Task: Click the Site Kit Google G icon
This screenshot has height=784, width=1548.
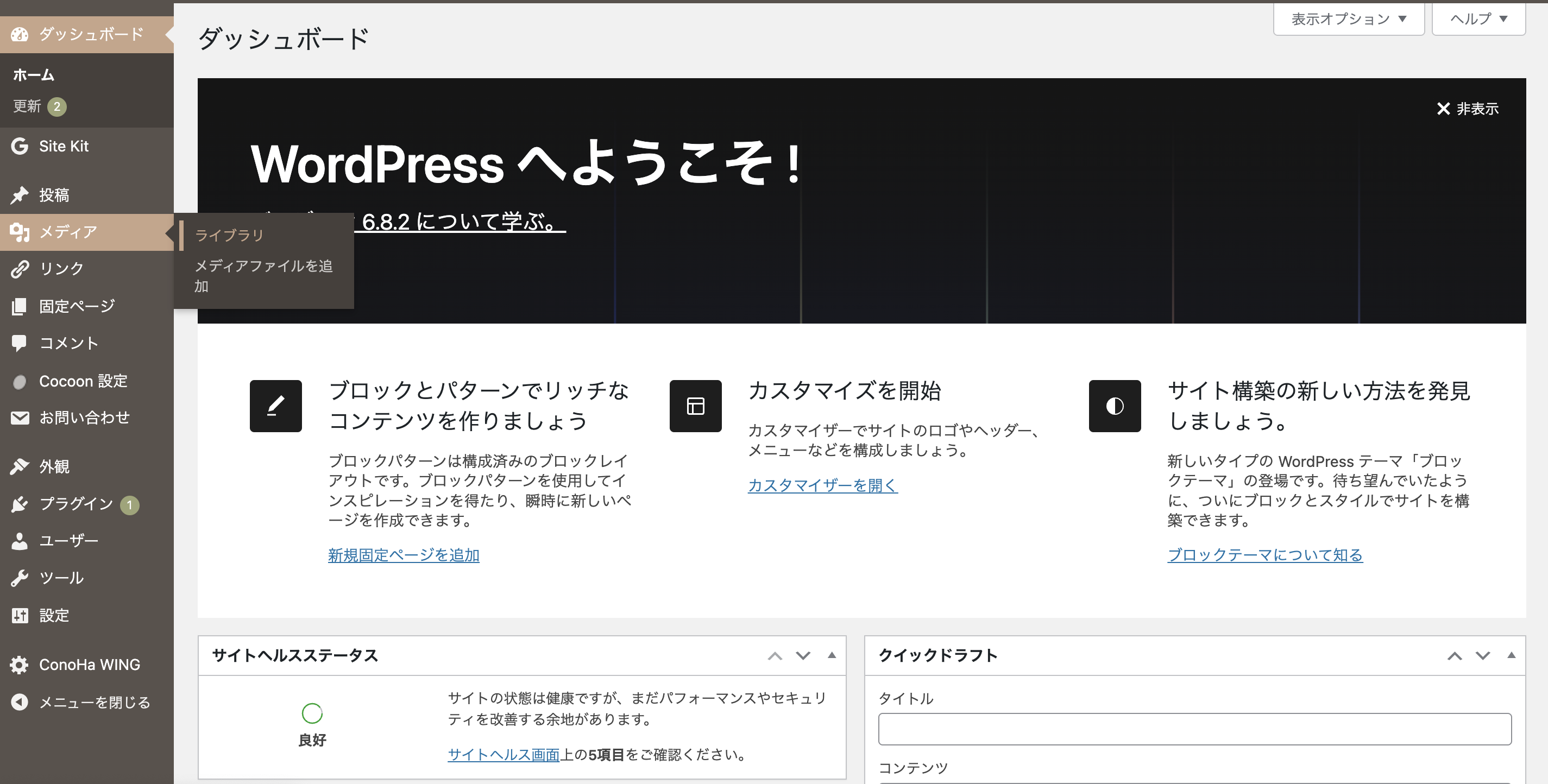Action: pos(19,146)
